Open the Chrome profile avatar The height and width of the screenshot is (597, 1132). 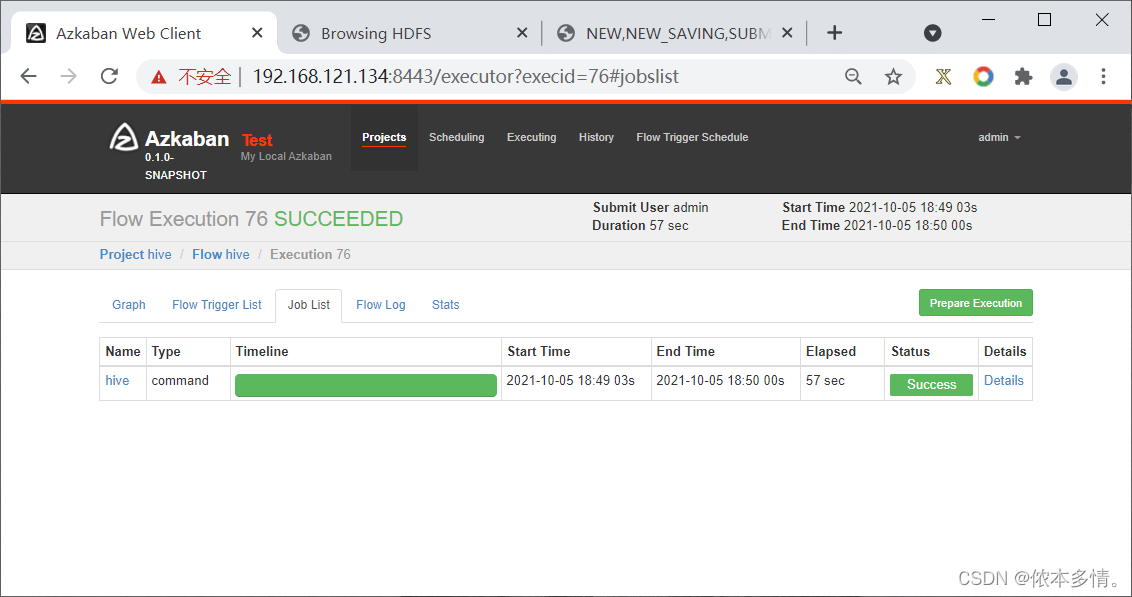tap(1063, 76)
